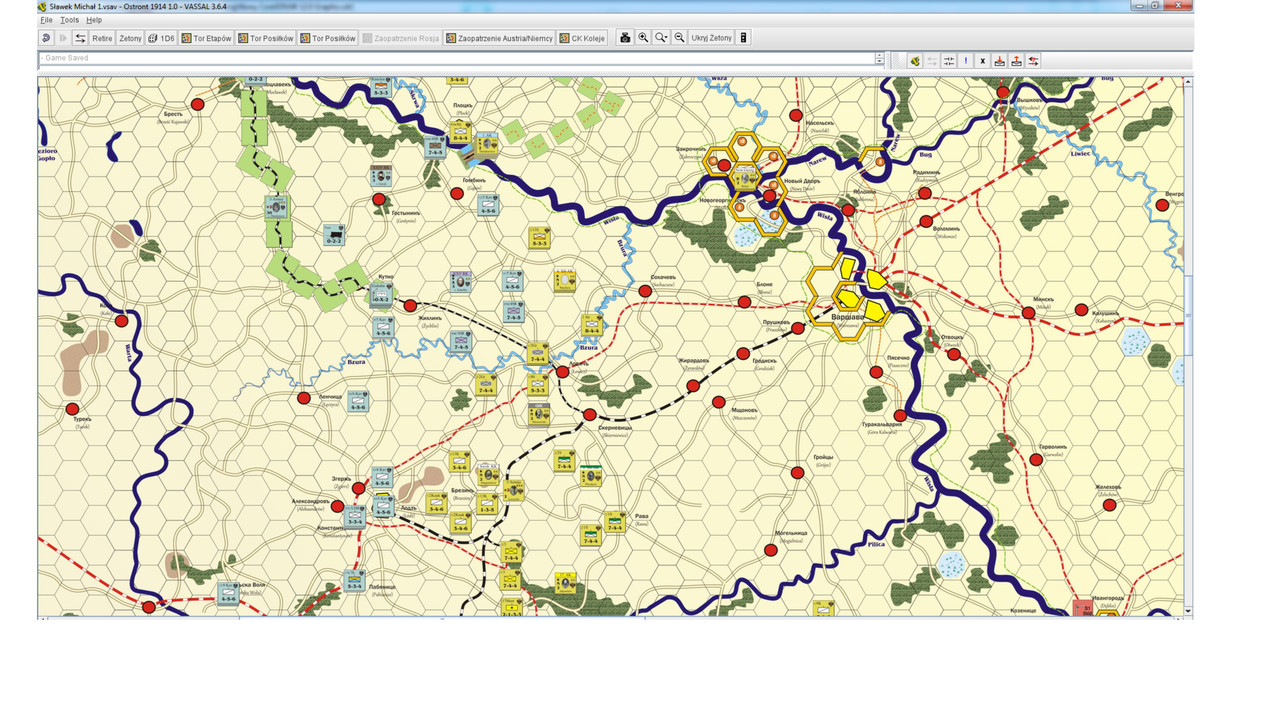Click the camera map snapshot icon
This screenshot has width=1280, height=711.
625,38
